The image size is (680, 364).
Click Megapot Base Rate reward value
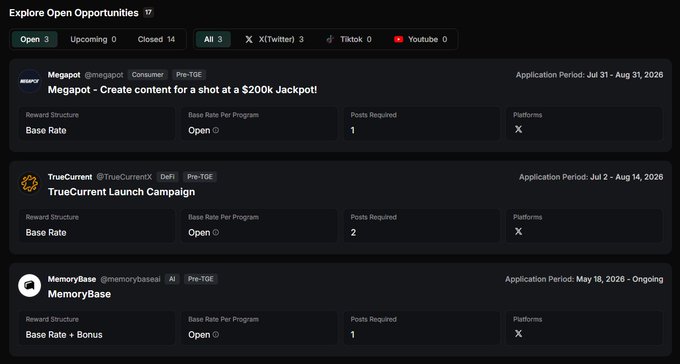(46, 130)
